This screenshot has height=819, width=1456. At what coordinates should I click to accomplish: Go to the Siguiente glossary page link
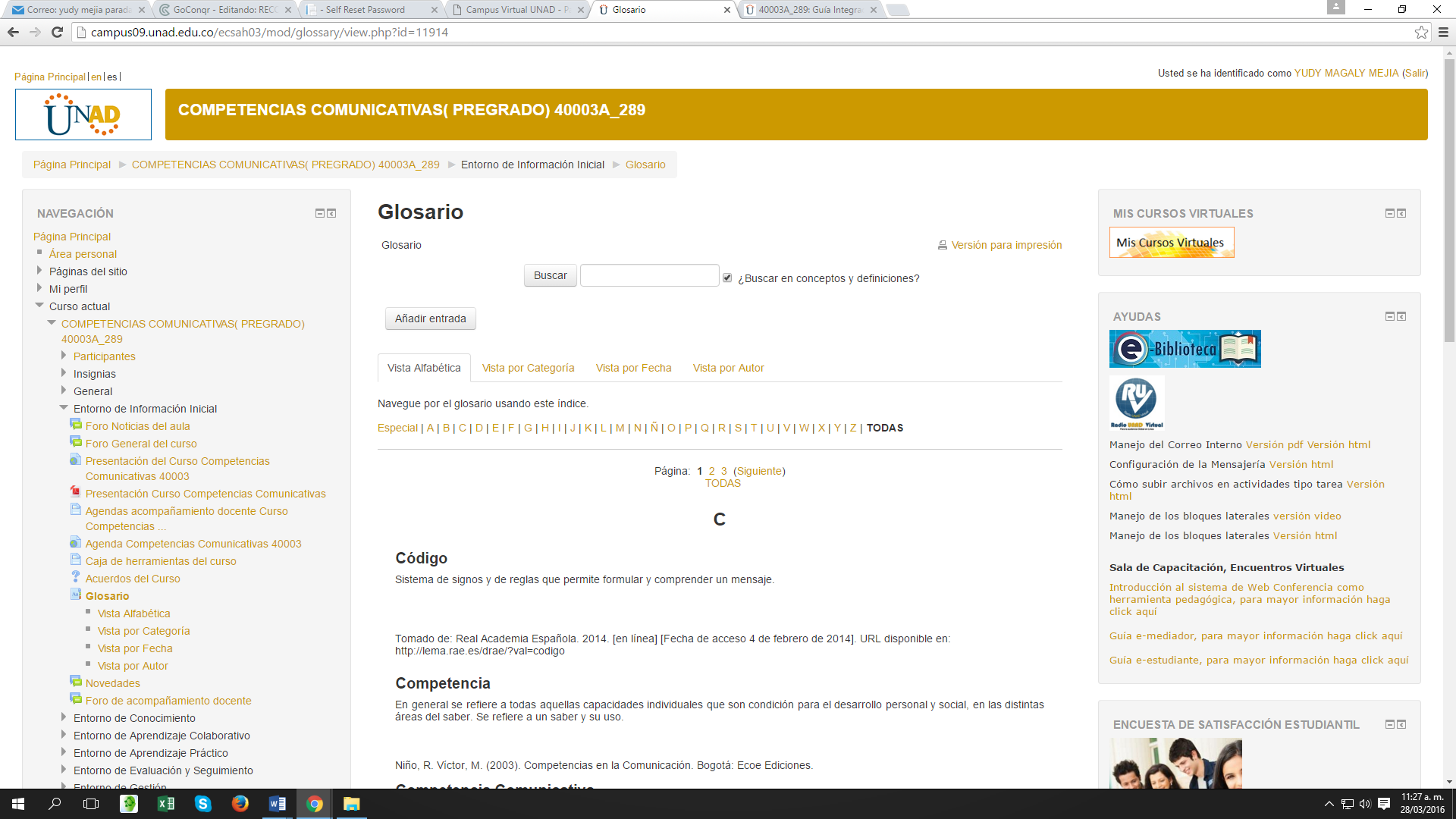click(x=759, y=471)
